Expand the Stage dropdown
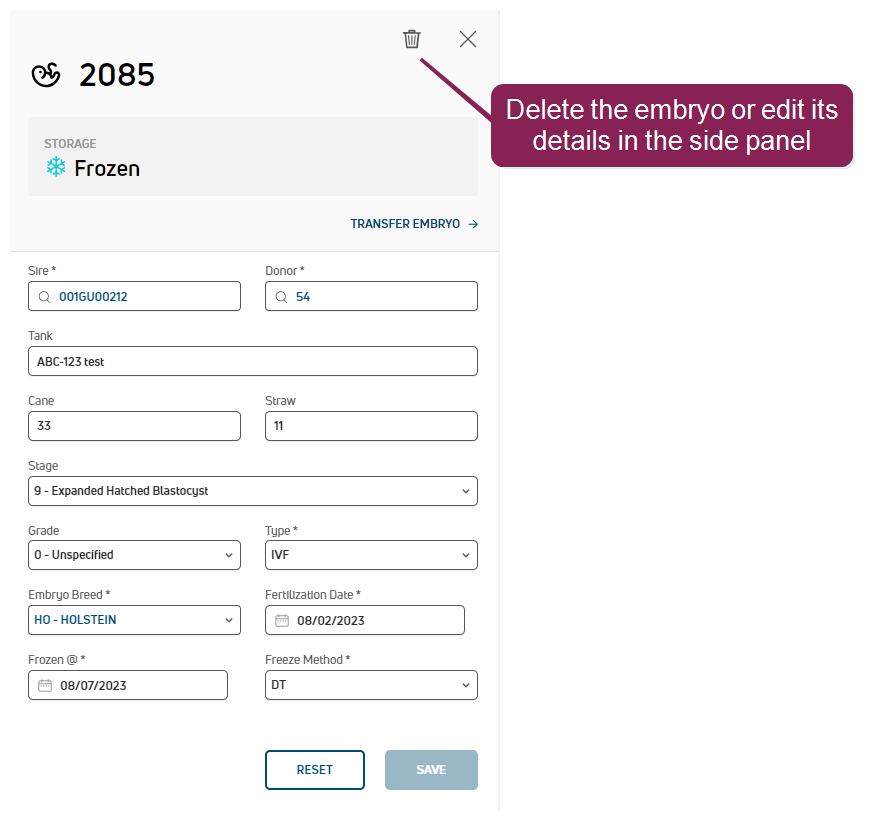This screenshot has width=870, height=823. tap(253, 491)
